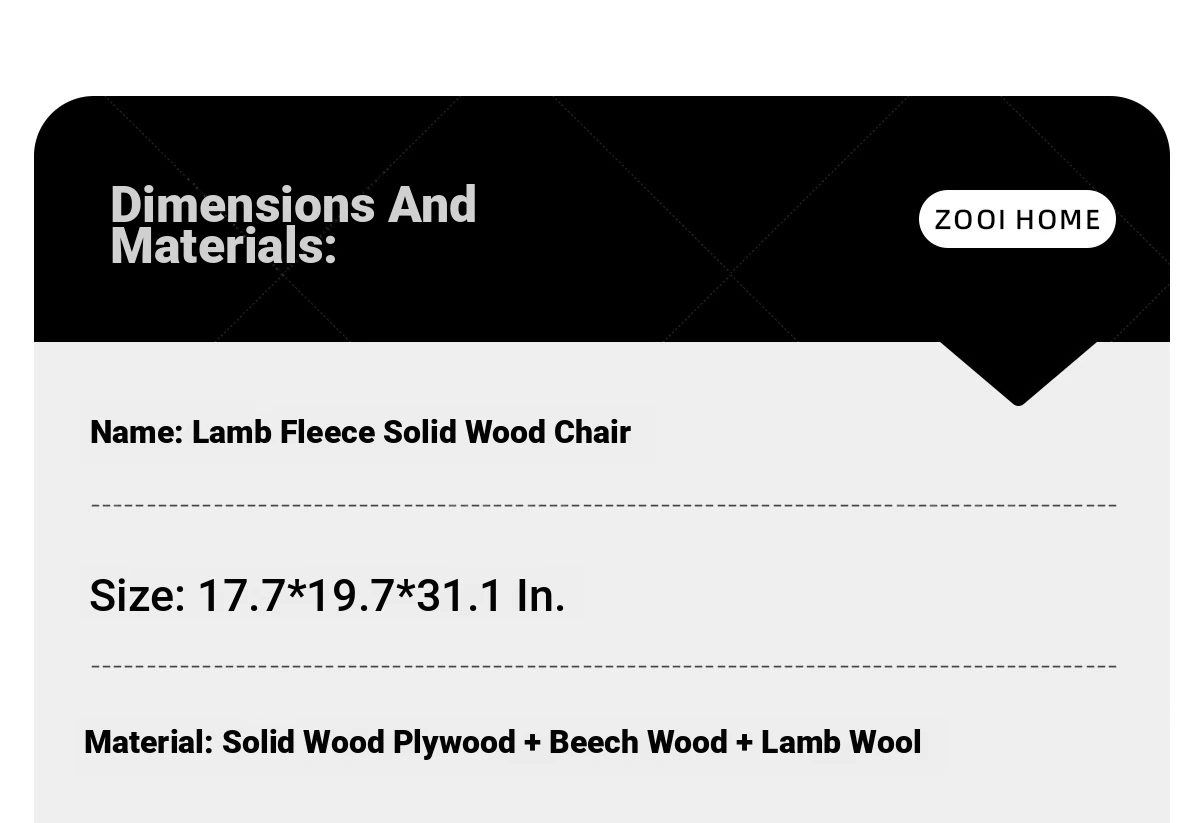Screen dimensions: 1200x823
Task: Click the word 'Materials:' in the header
Action: 223,246
